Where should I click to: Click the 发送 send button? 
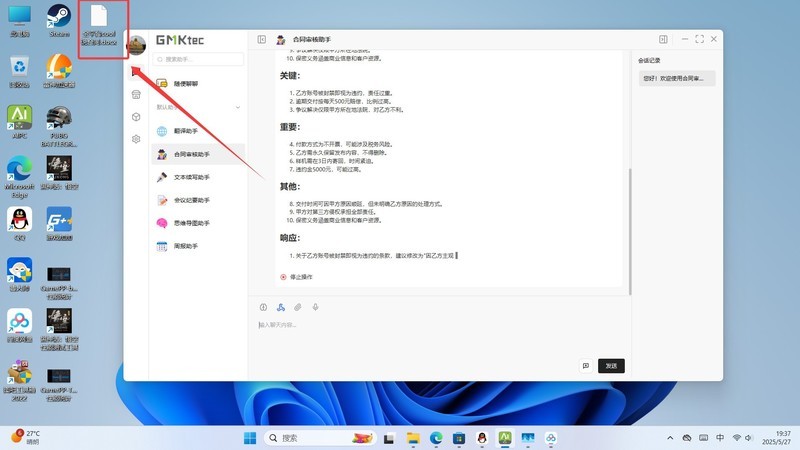pyautogui.click(x=611, y=366)
